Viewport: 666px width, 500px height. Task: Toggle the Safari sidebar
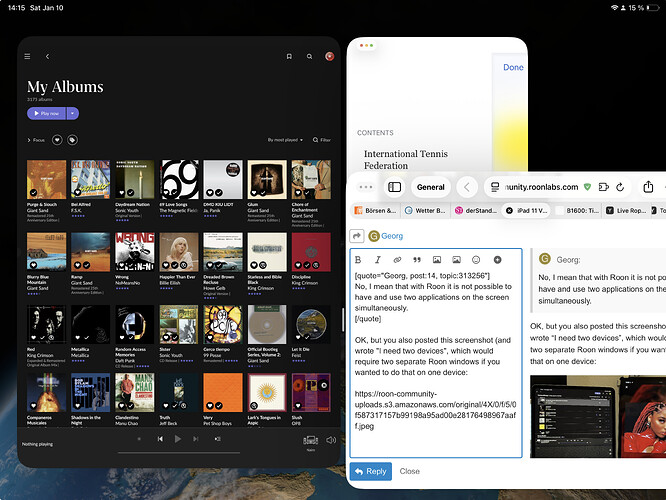click(395, 187)
